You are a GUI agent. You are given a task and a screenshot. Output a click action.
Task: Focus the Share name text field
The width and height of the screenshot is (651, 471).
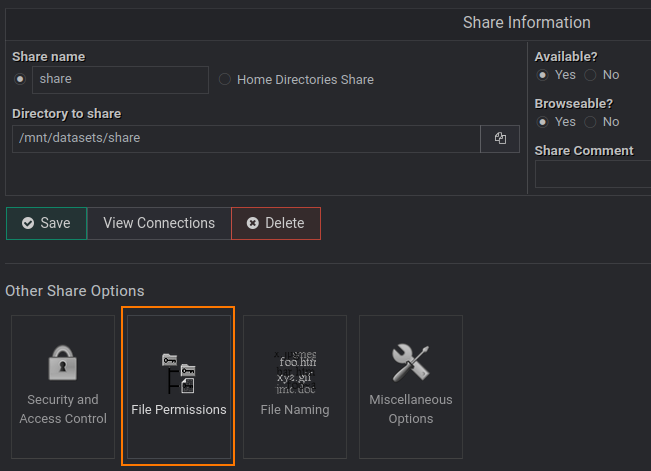point(120,80)
